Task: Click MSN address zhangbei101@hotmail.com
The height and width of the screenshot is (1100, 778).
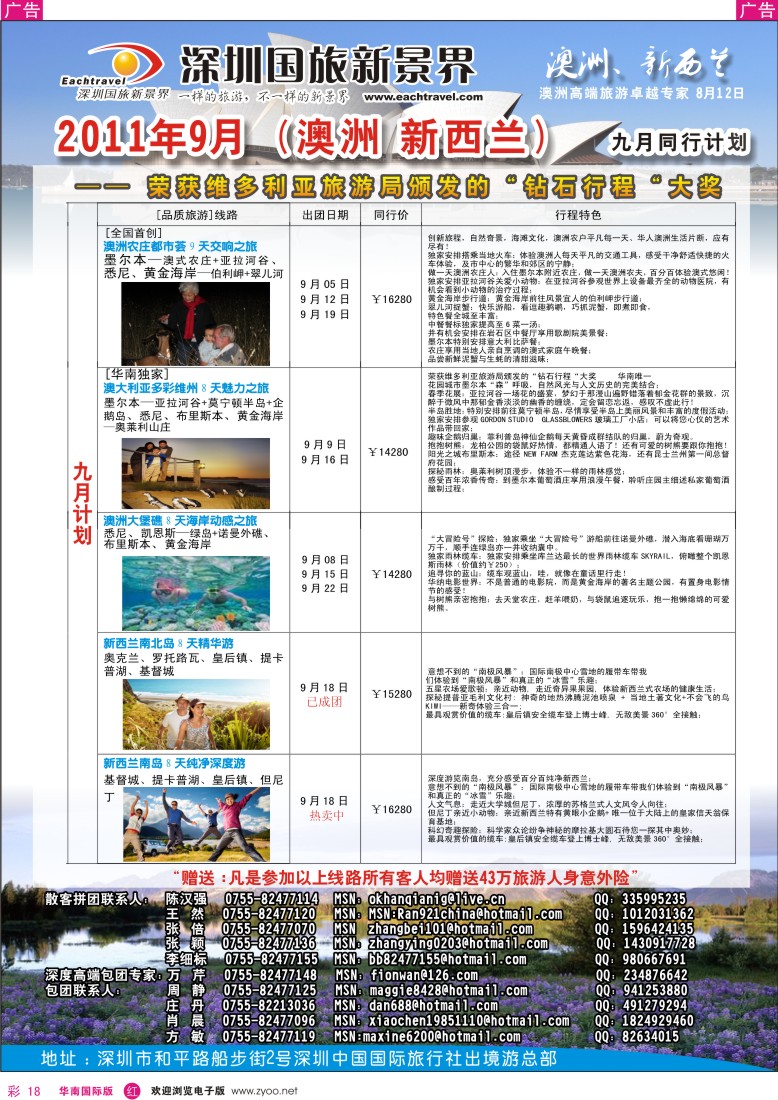Action: coord(450,930)
